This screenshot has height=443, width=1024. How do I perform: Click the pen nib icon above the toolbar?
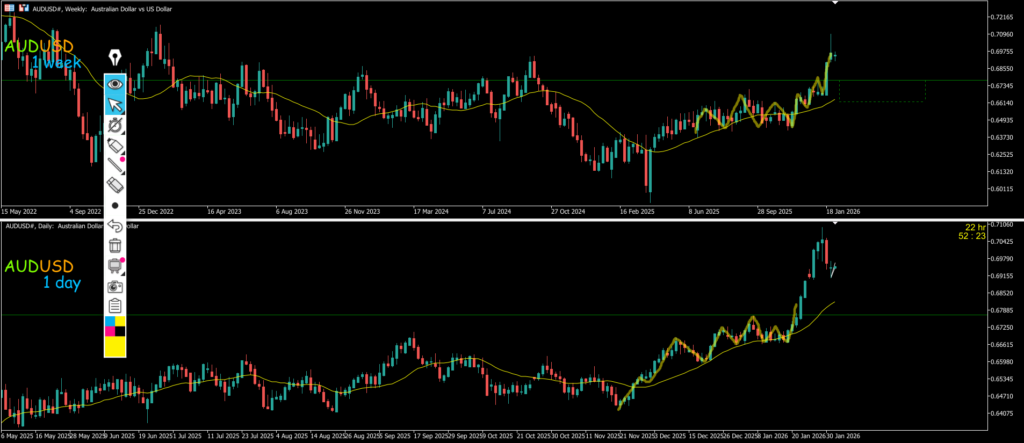(115, 56)
